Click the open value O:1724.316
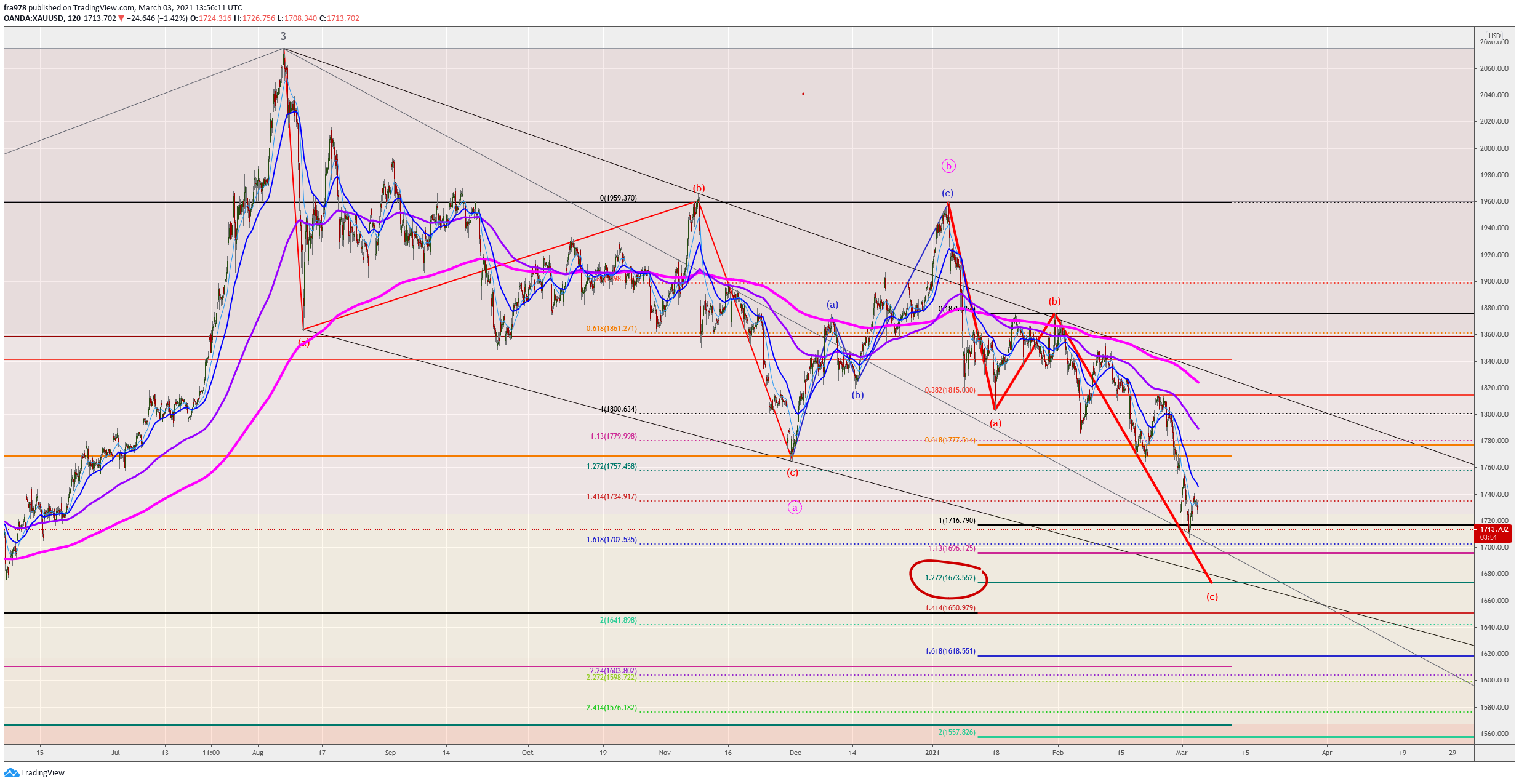This screenshot has width=1519, height=784. click(x=210, y=18)
